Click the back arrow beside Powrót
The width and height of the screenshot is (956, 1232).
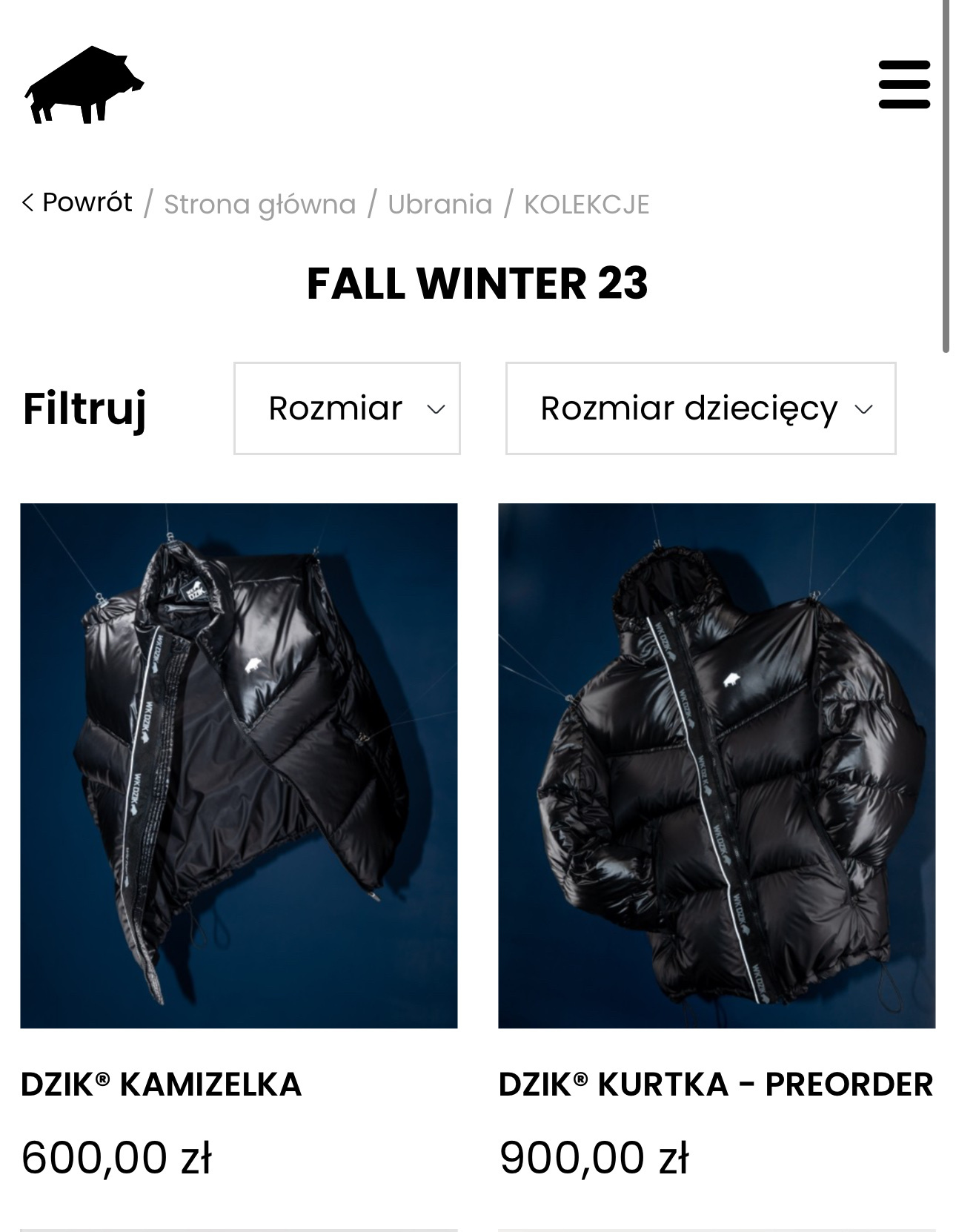[27, 202]
